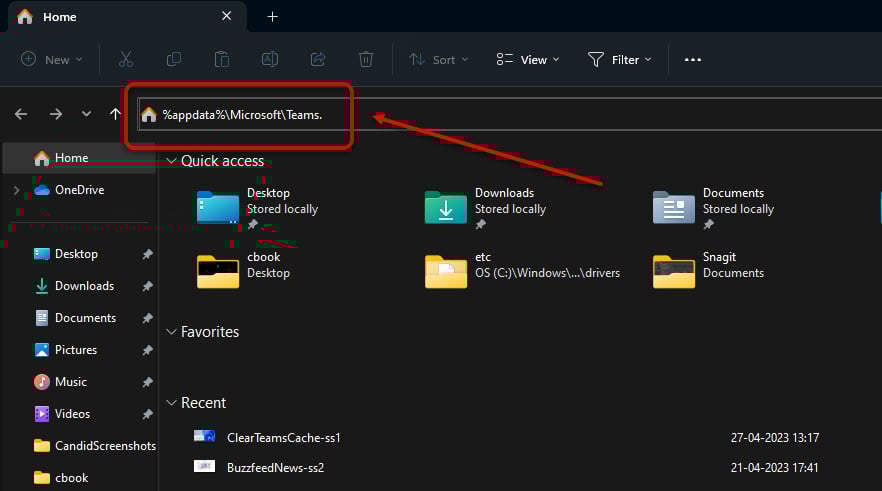The image size is (882, 491).
Task: Click the pin icon beside Pictures
Action: click(x=147, y=350)
